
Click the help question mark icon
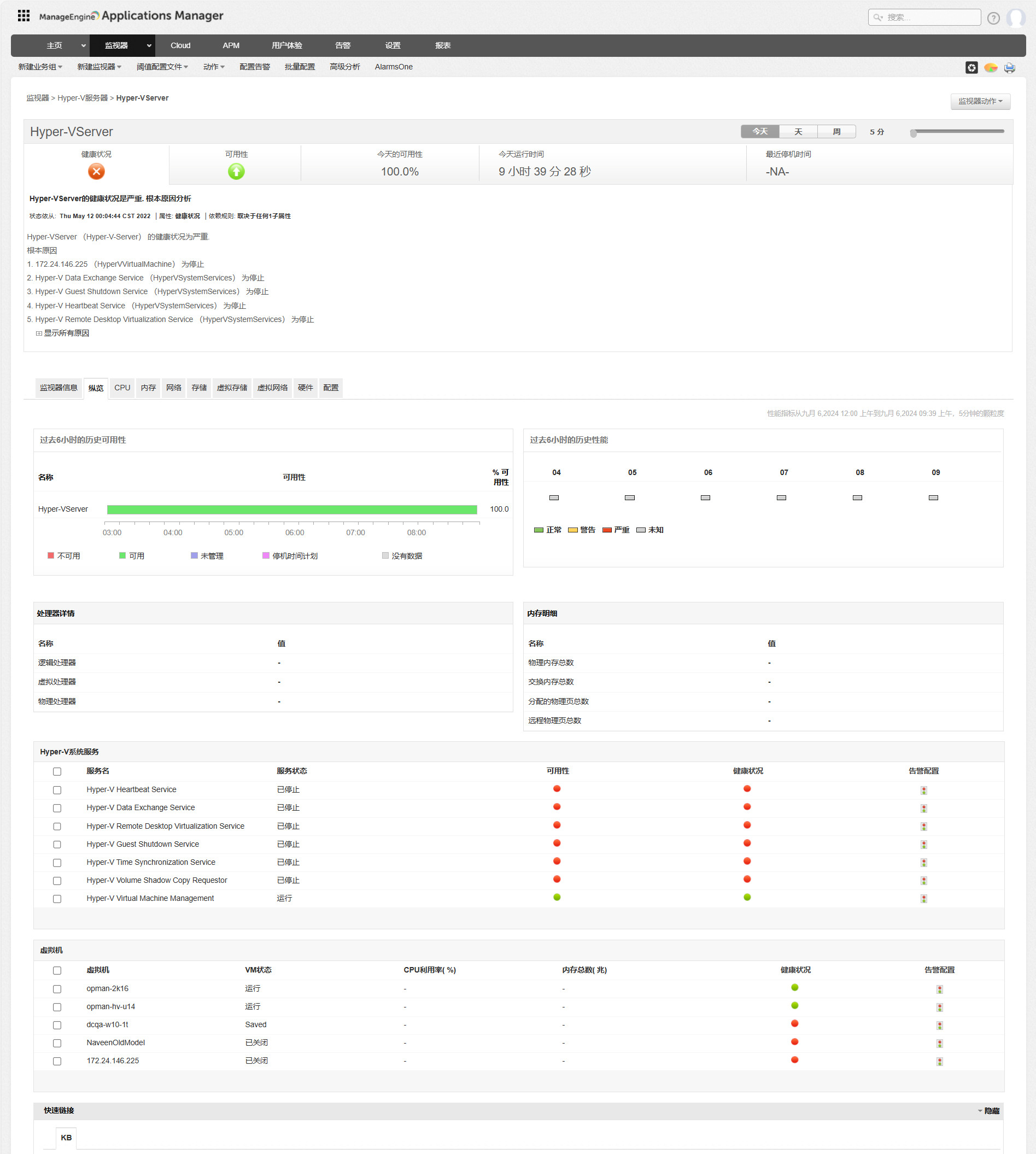(x=993, y=18)
